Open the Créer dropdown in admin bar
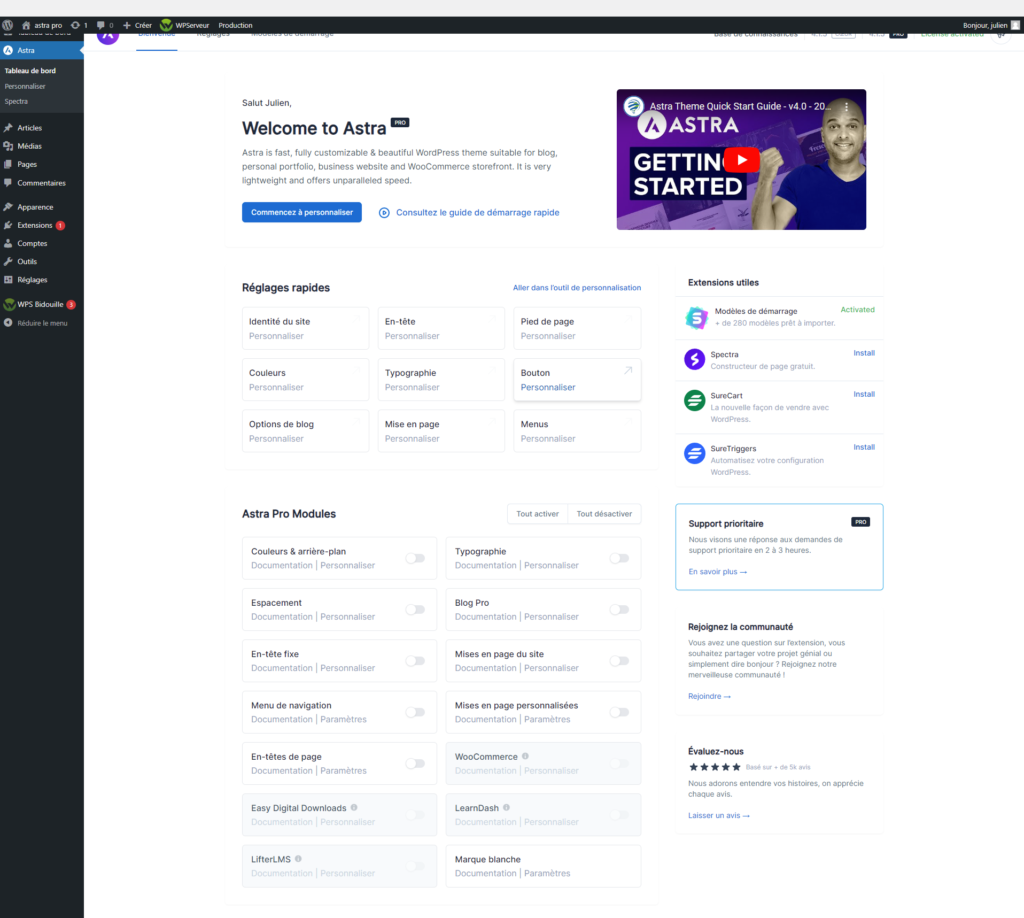Screen dimensions: 1024x918 pyautogui.click(x=137, y=25)
